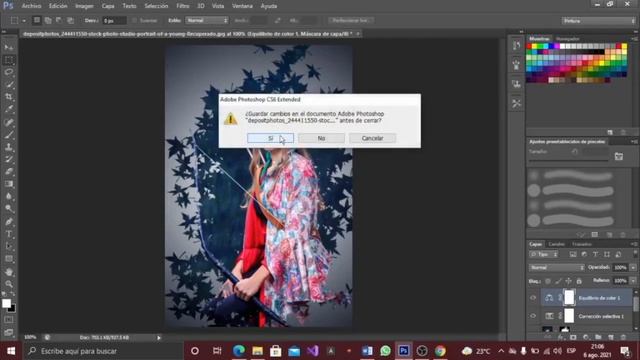Select the Rectangular Marquee tool in toolbox
Screen dimensions: 640x360
9,60
